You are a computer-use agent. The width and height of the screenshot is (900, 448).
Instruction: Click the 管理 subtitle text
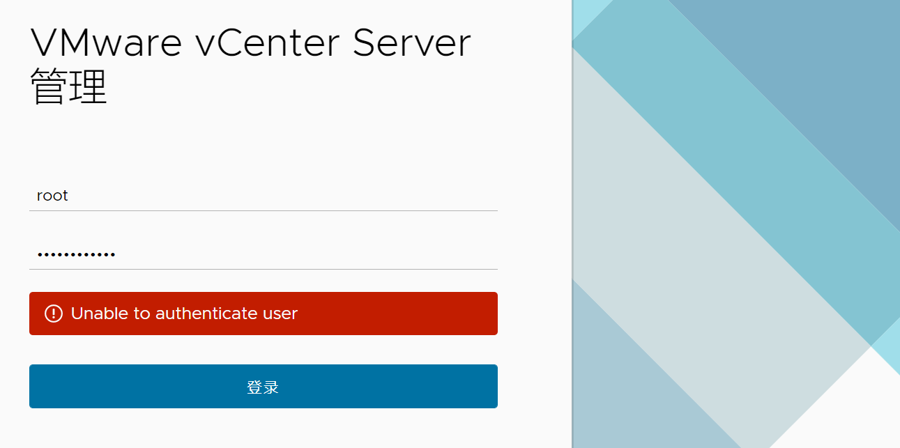click(x=69, y=87)
